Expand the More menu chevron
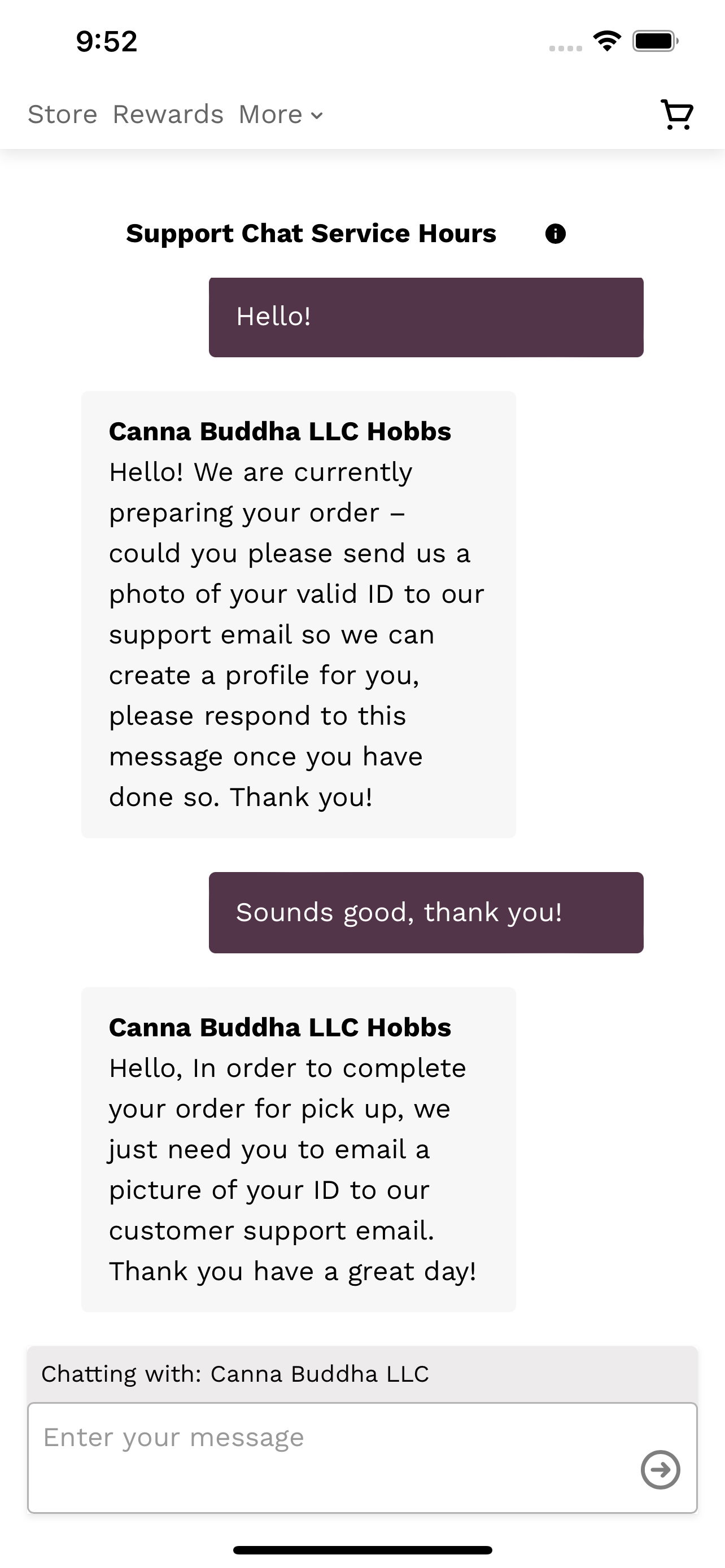This screenshot has height=1568, width=725. 317,115
